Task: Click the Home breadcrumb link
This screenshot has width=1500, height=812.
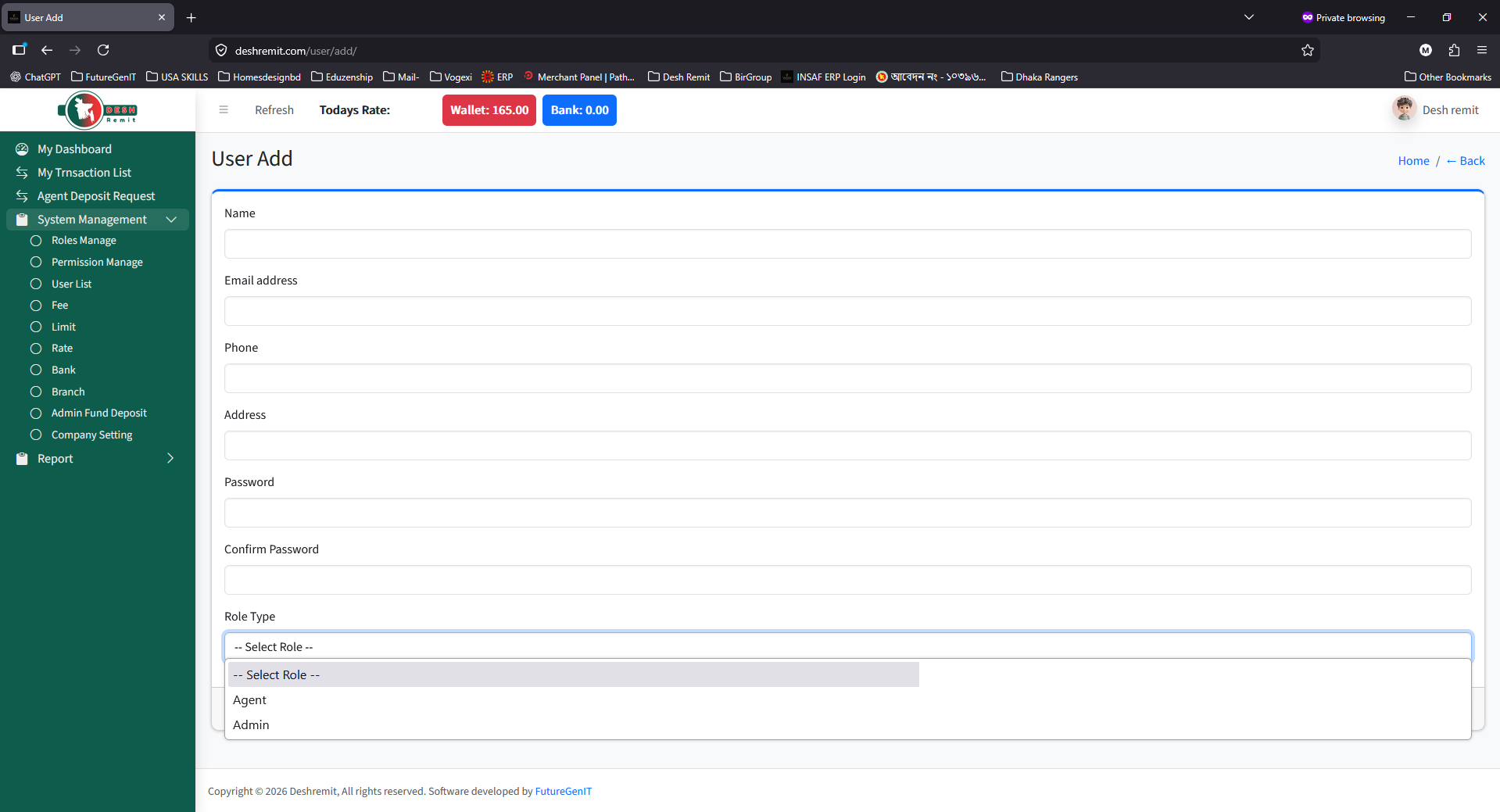Action: [1413, 161]
